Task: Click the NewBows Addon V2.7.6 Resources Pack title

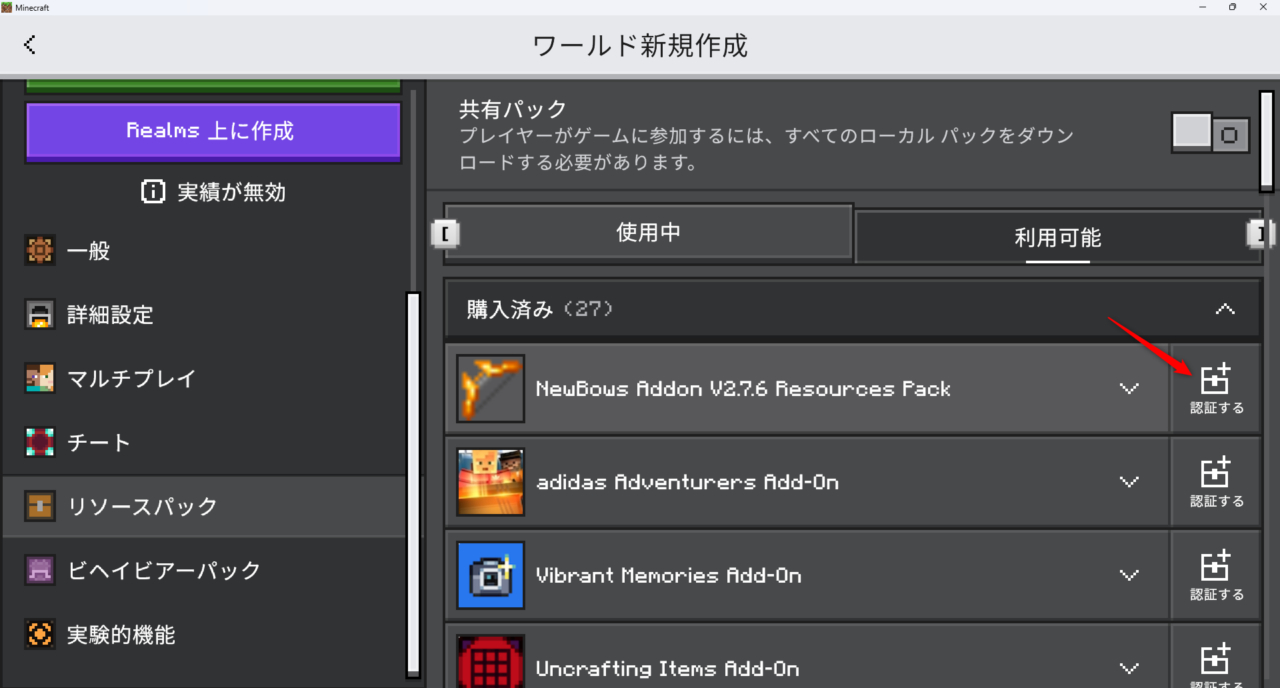Action: coord(743,389)
